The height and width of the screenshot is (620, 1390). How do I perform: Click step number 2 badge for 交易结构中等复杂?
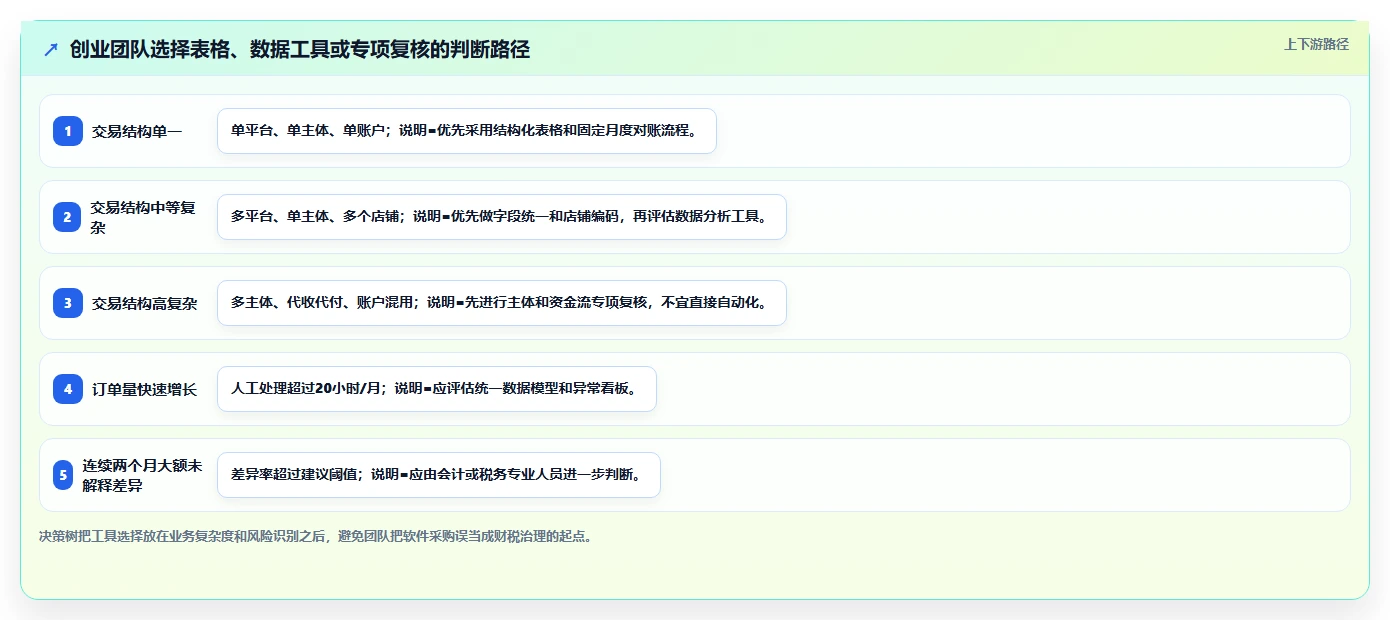point(68,217)
